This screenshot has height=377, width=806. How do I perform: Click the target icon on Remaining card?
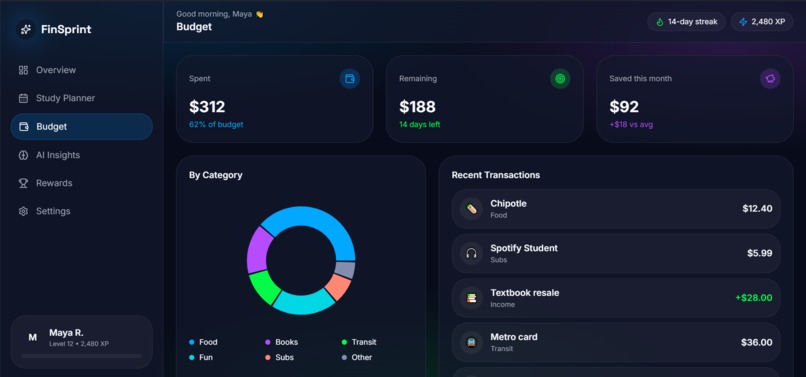(560, 79)
